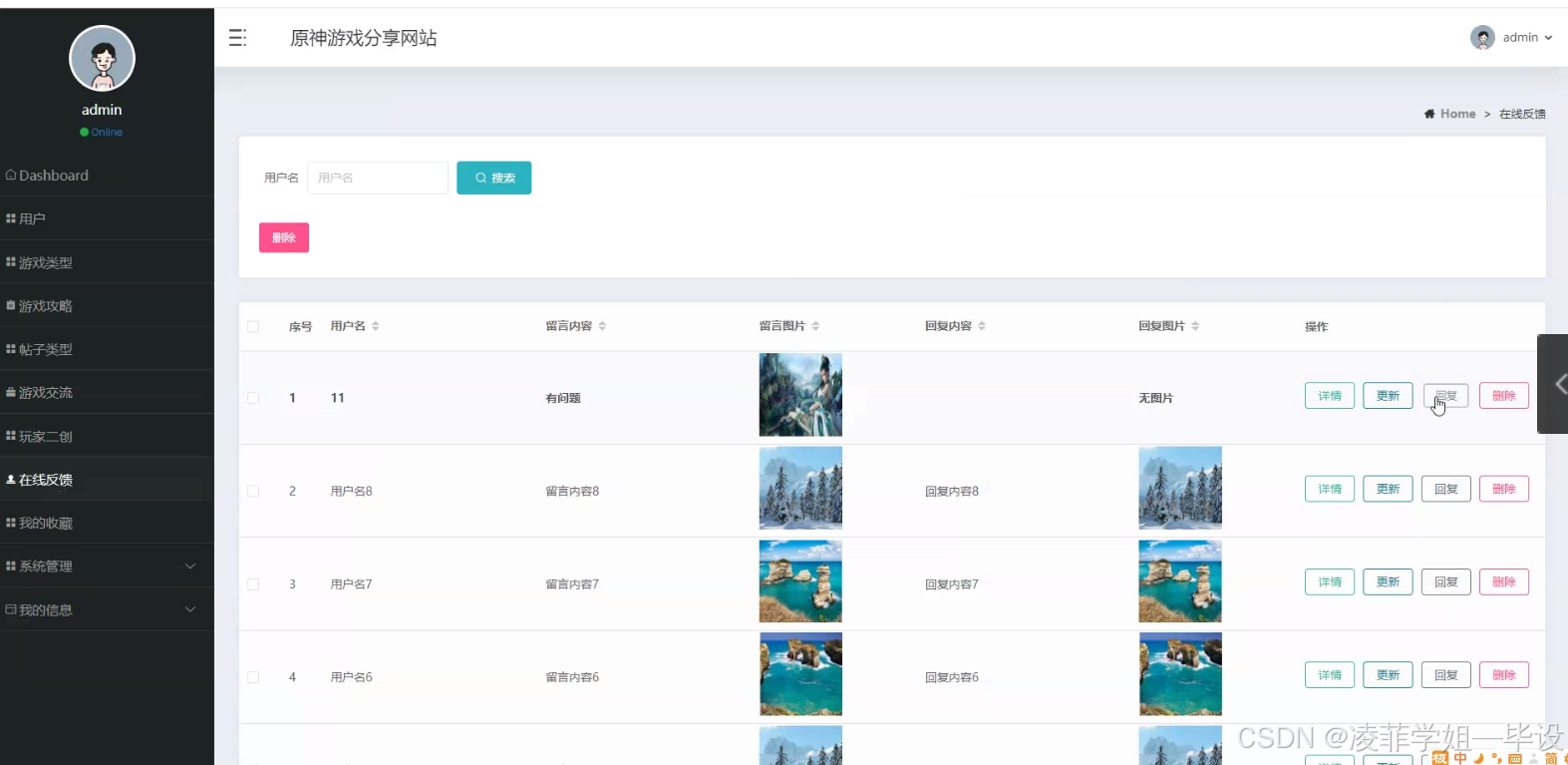Open the 回复图片 thumbnail for 用户名8

[x=1180, y=488]
